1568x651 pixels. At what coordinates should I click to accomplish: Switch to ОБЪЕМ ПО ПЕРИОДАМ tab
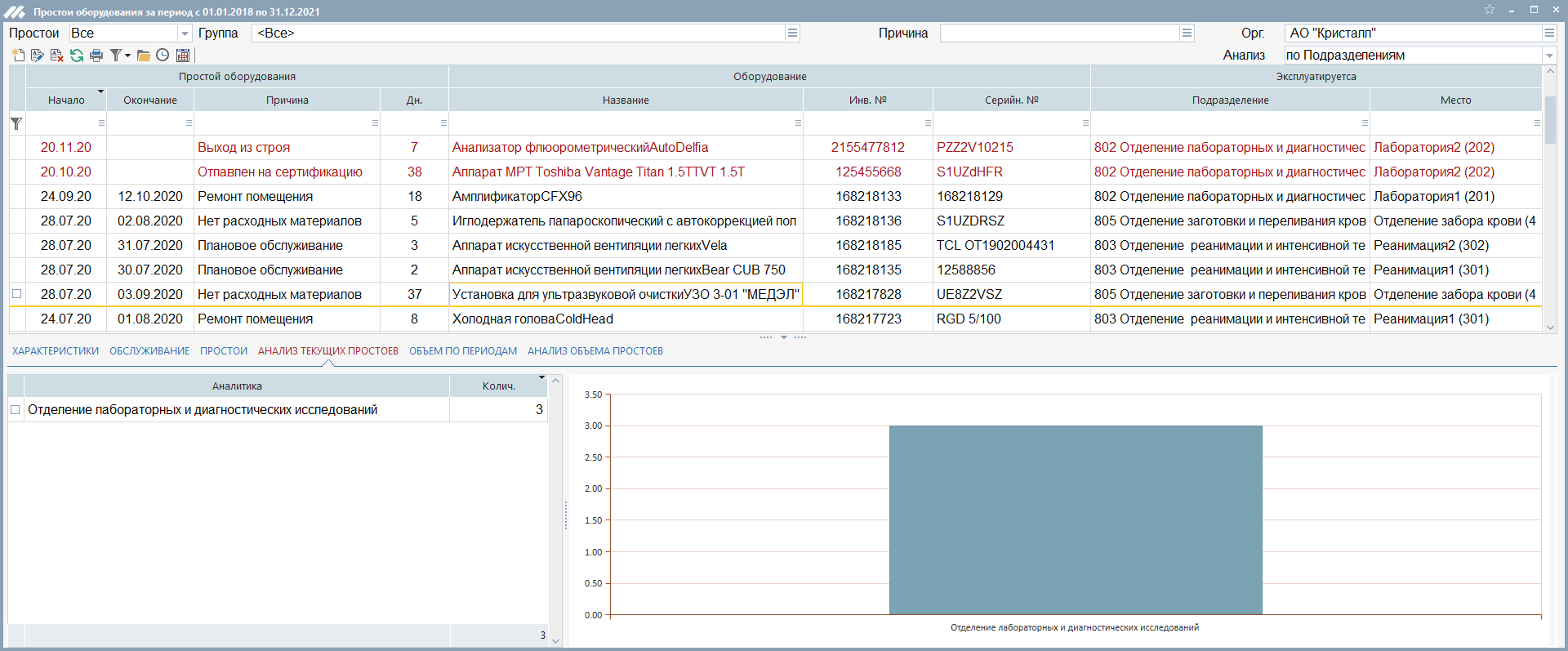point(463,351)
